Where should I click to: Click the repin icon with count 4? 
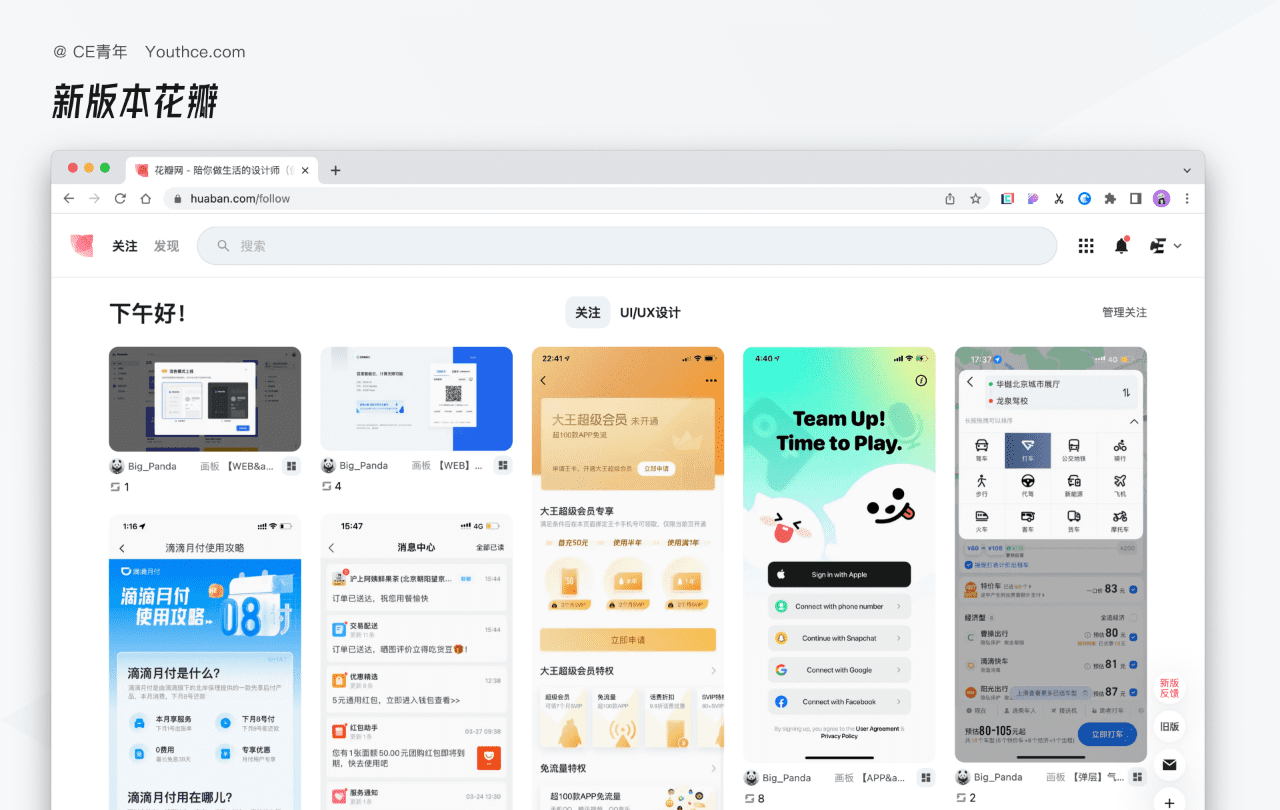pyautogui.click(x=326, y=487)
